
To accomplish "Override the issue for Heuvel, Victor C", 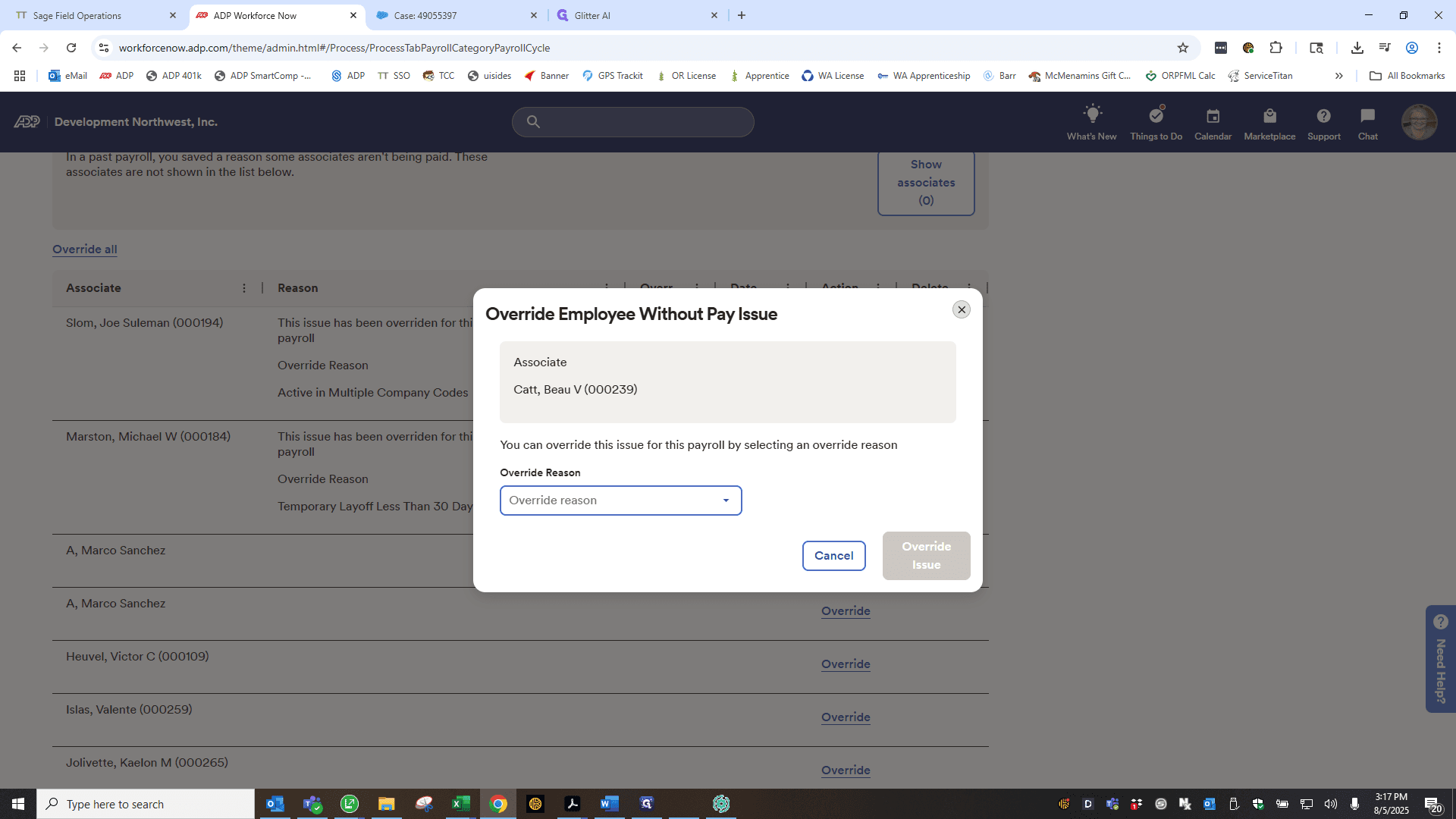I will (x=846, y=664).
